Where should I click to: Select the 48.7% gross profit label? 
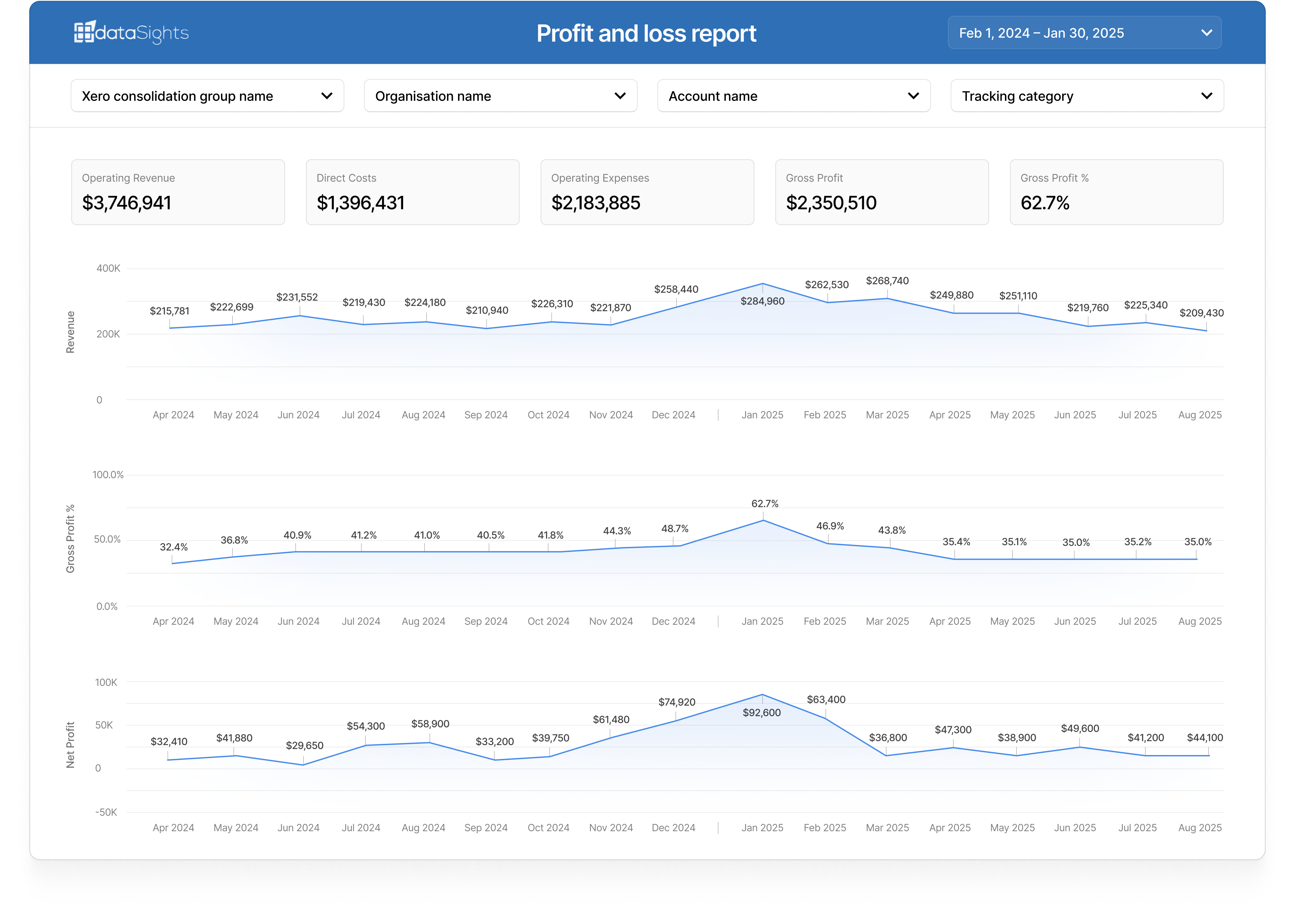click(x=674, y=529)
